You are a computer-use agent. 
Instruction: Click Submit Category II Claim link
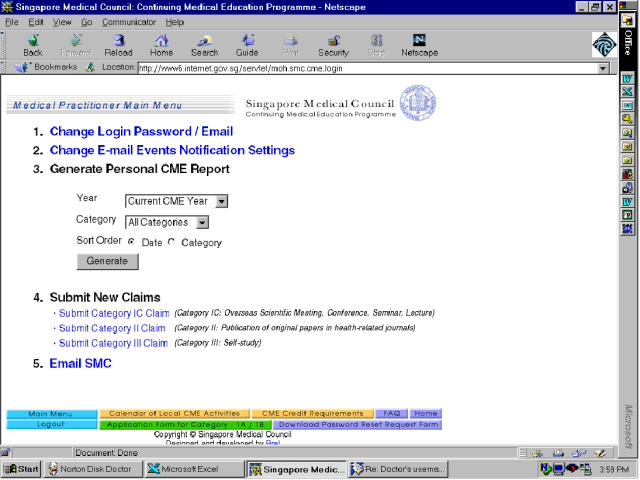(x=112, y=328)
